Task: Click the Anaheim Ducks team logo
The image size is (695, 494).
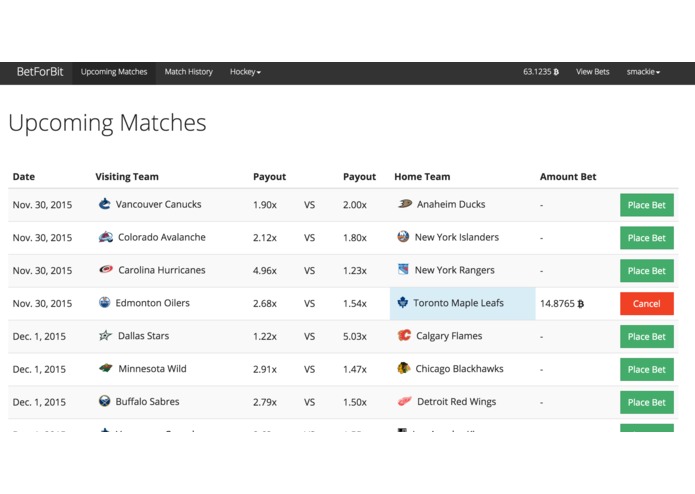Action: (405, 204)
